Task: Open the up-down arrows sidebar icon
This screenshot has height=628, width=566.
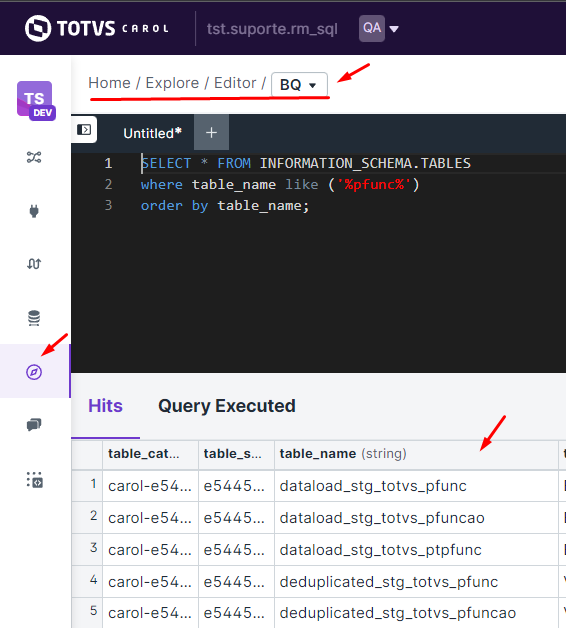Action: tap(34, 264)
